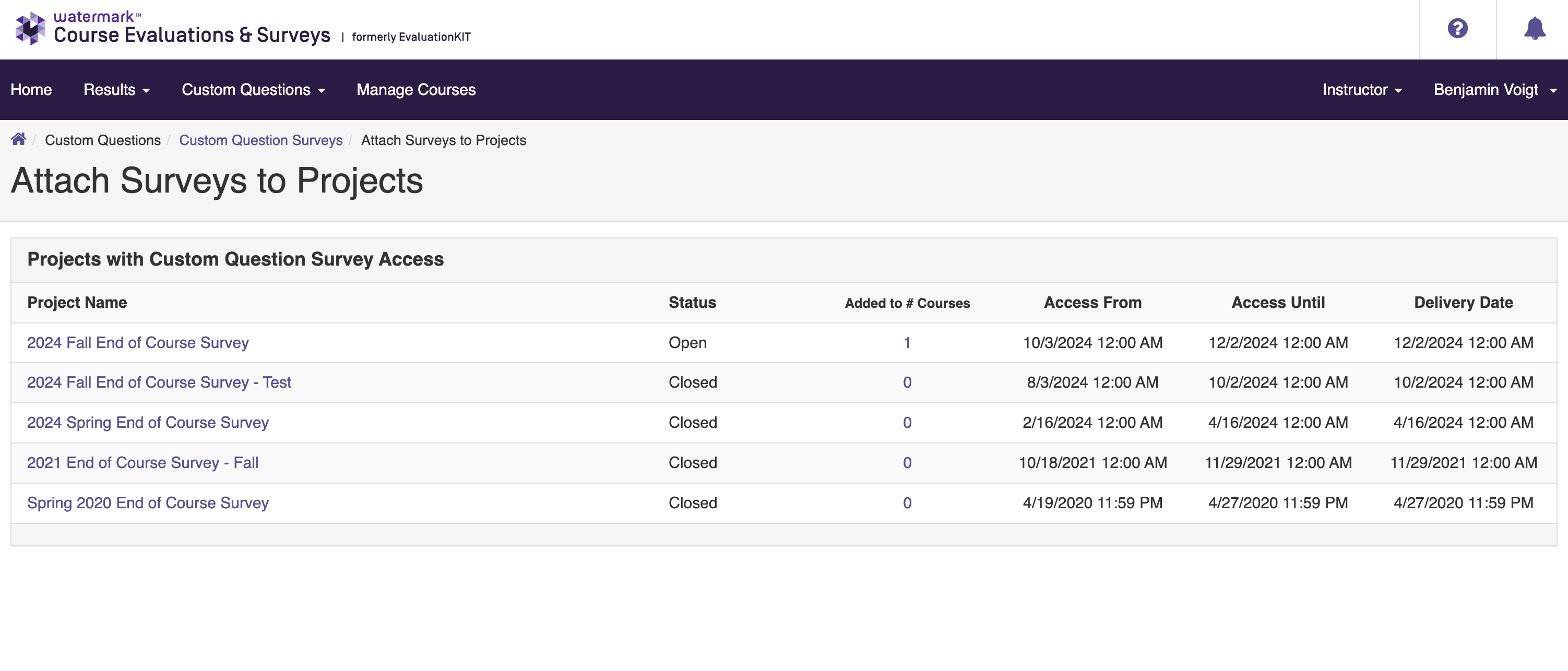This screenshot has height=671, width=1568.
Task: Open 2024 Fall End of Course Survey - Test
Action: (x=159, y=382)
